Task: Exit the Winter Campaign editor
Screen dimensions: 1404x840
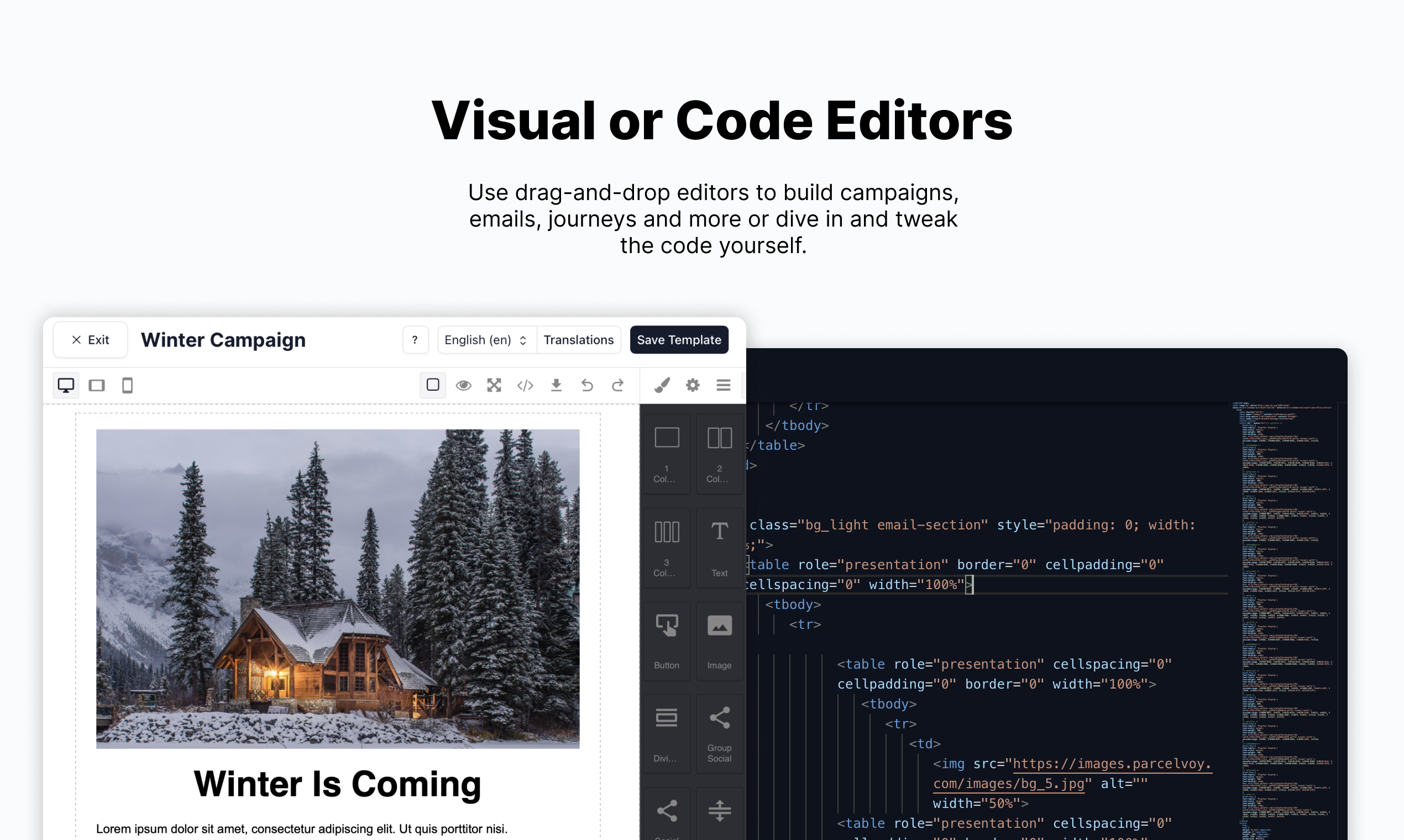Action: point(90,340)
